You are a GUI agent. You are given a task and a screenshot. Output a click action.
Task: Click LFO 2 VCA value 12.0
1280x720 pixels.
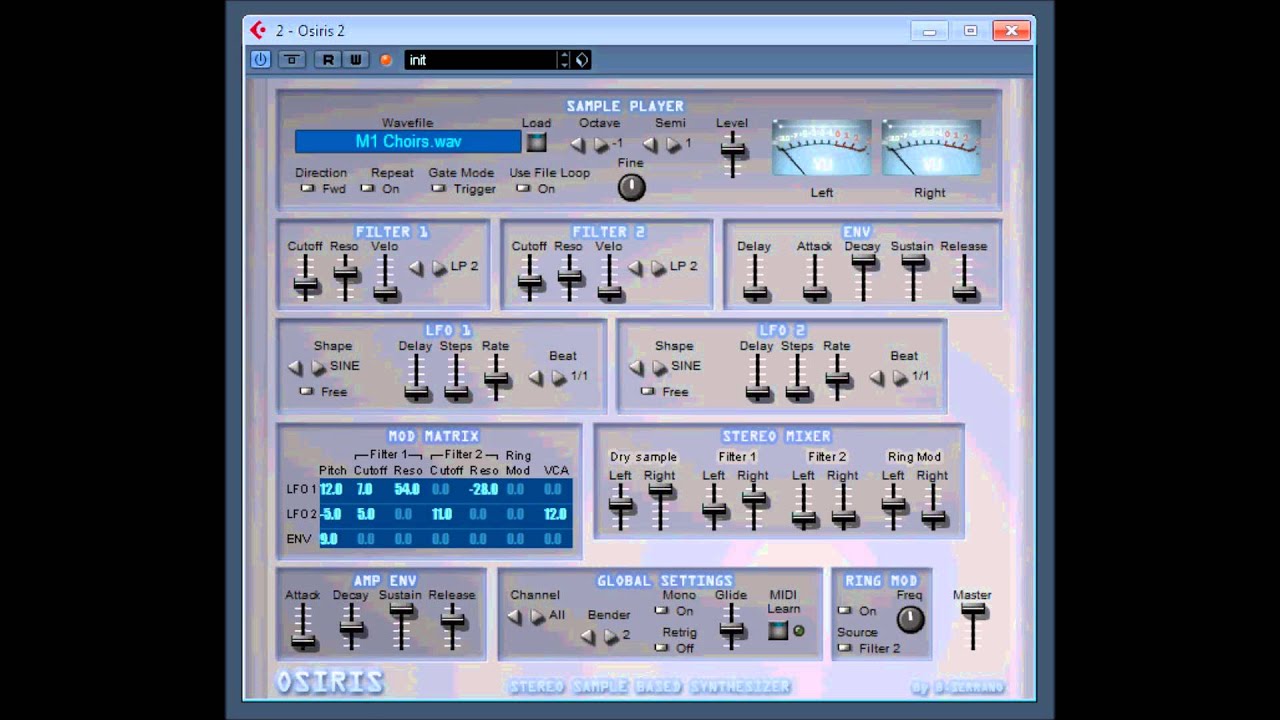pos(555,514)
